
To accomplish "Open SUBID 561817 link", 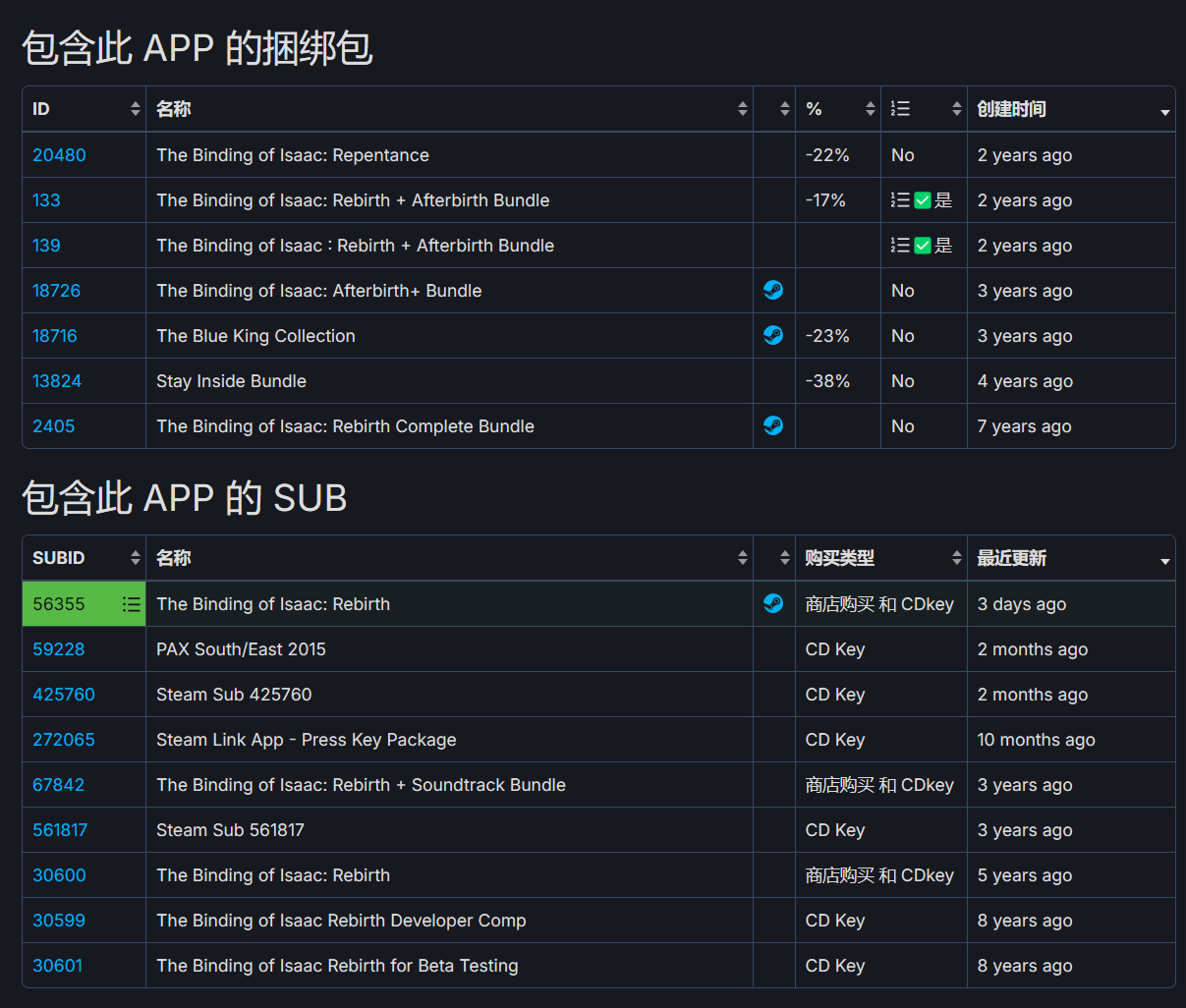I will 60,830.
